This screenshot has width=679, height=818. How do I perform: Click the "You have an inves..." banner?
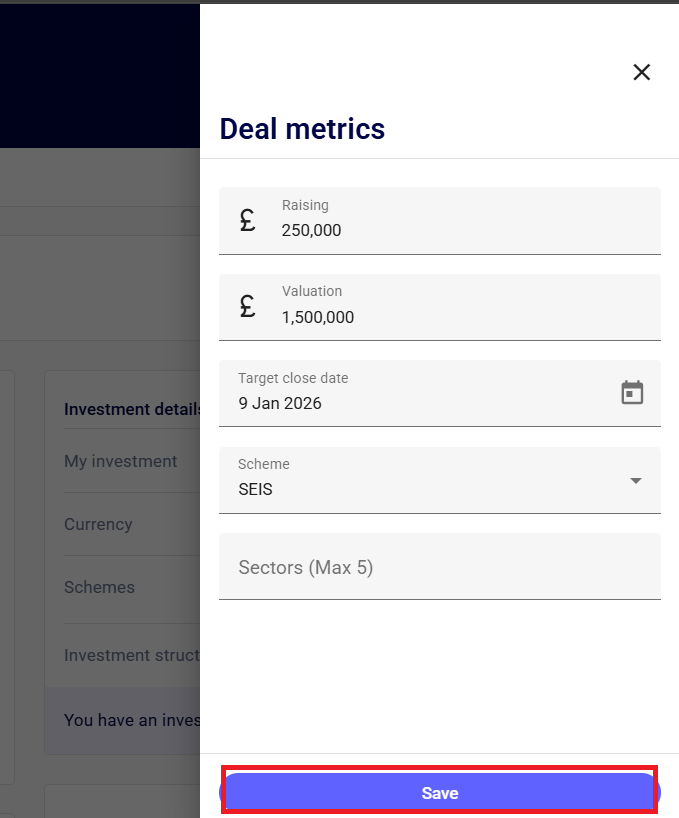pyautogui.click(x=131, y=720)
